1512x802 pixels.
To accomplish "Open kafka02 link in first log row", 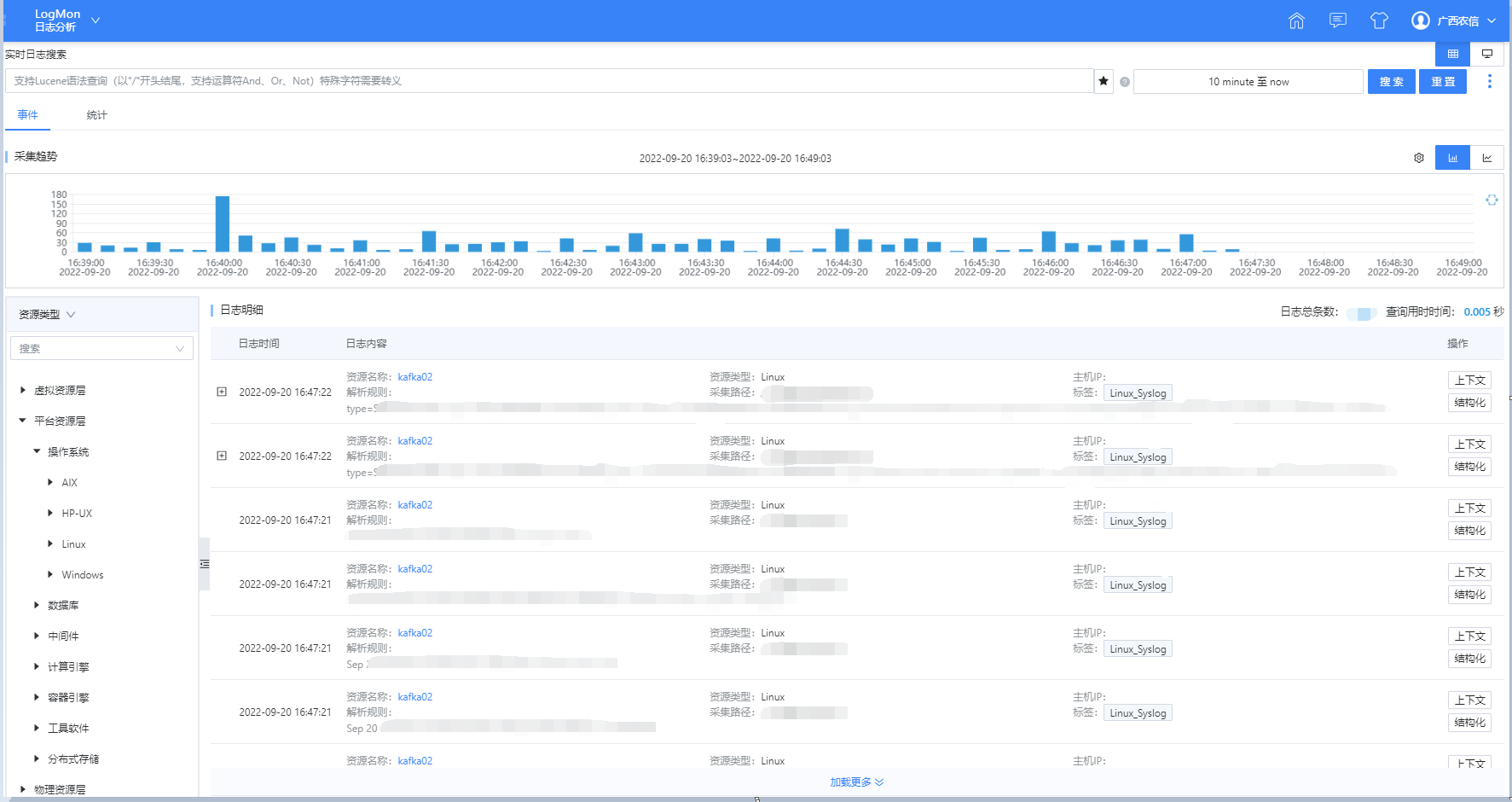I will 415,377.
